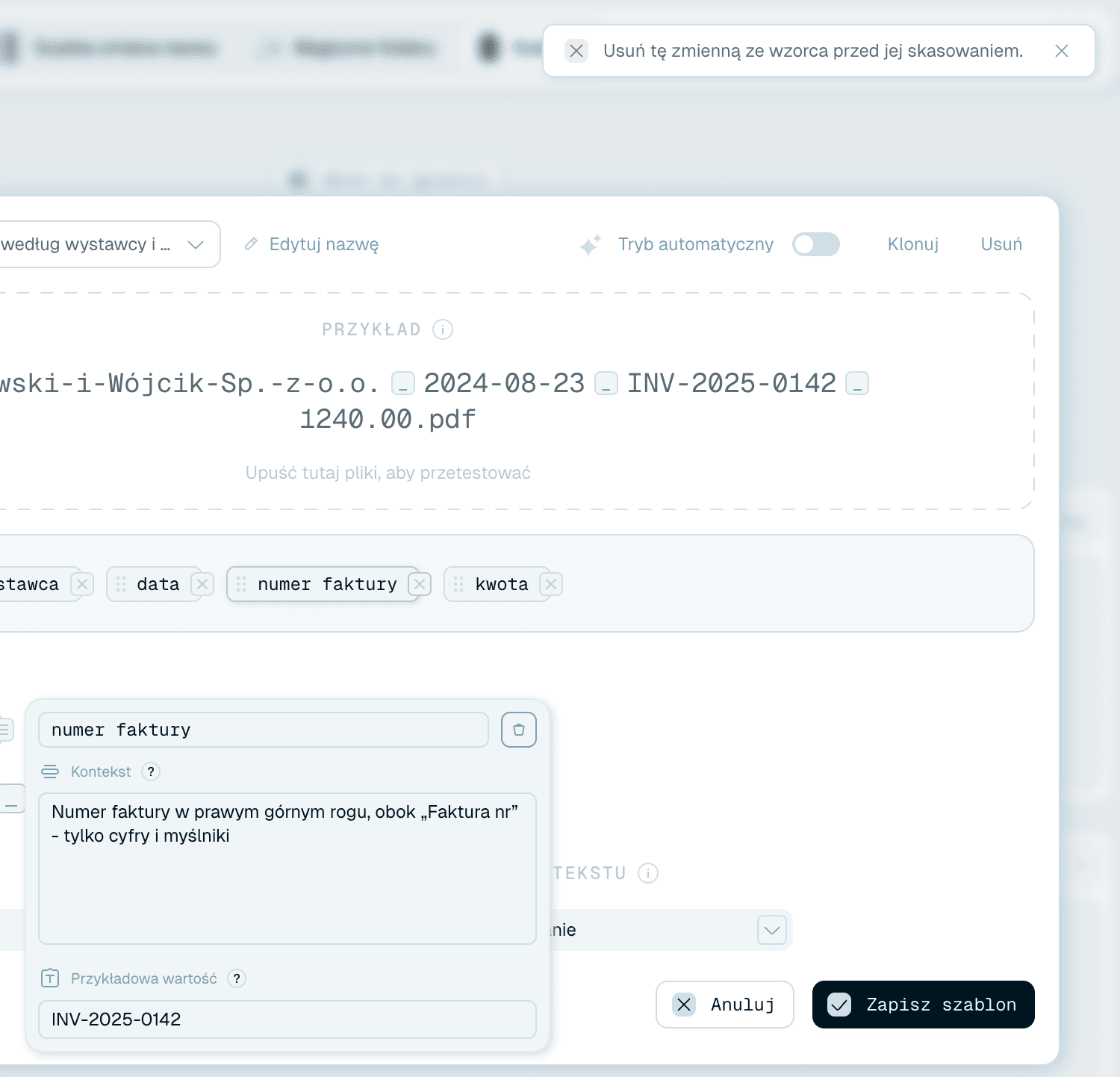
Task: Click the separator chip after INV-2025-0142
Action: point(857,384)
